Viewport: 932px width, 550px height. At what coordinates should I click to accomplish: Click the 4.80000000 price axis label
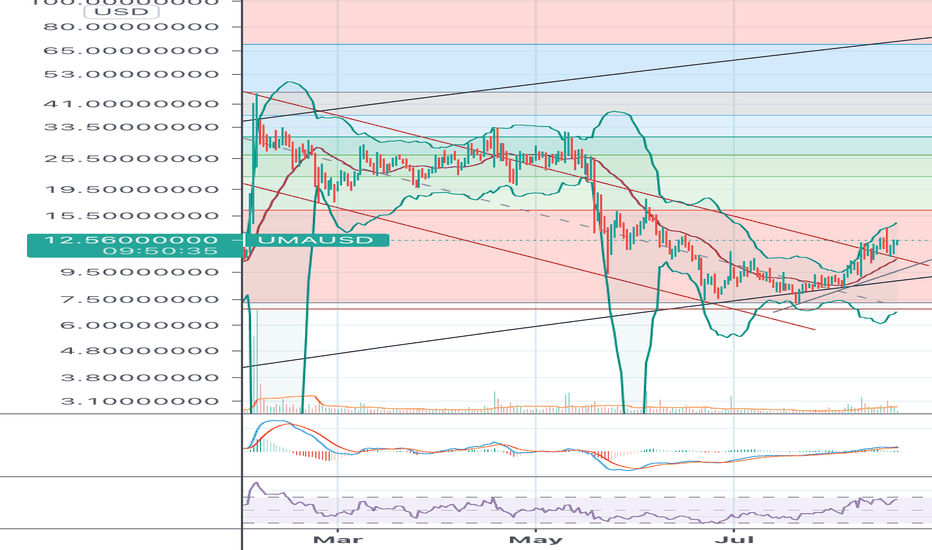point(139,351)
